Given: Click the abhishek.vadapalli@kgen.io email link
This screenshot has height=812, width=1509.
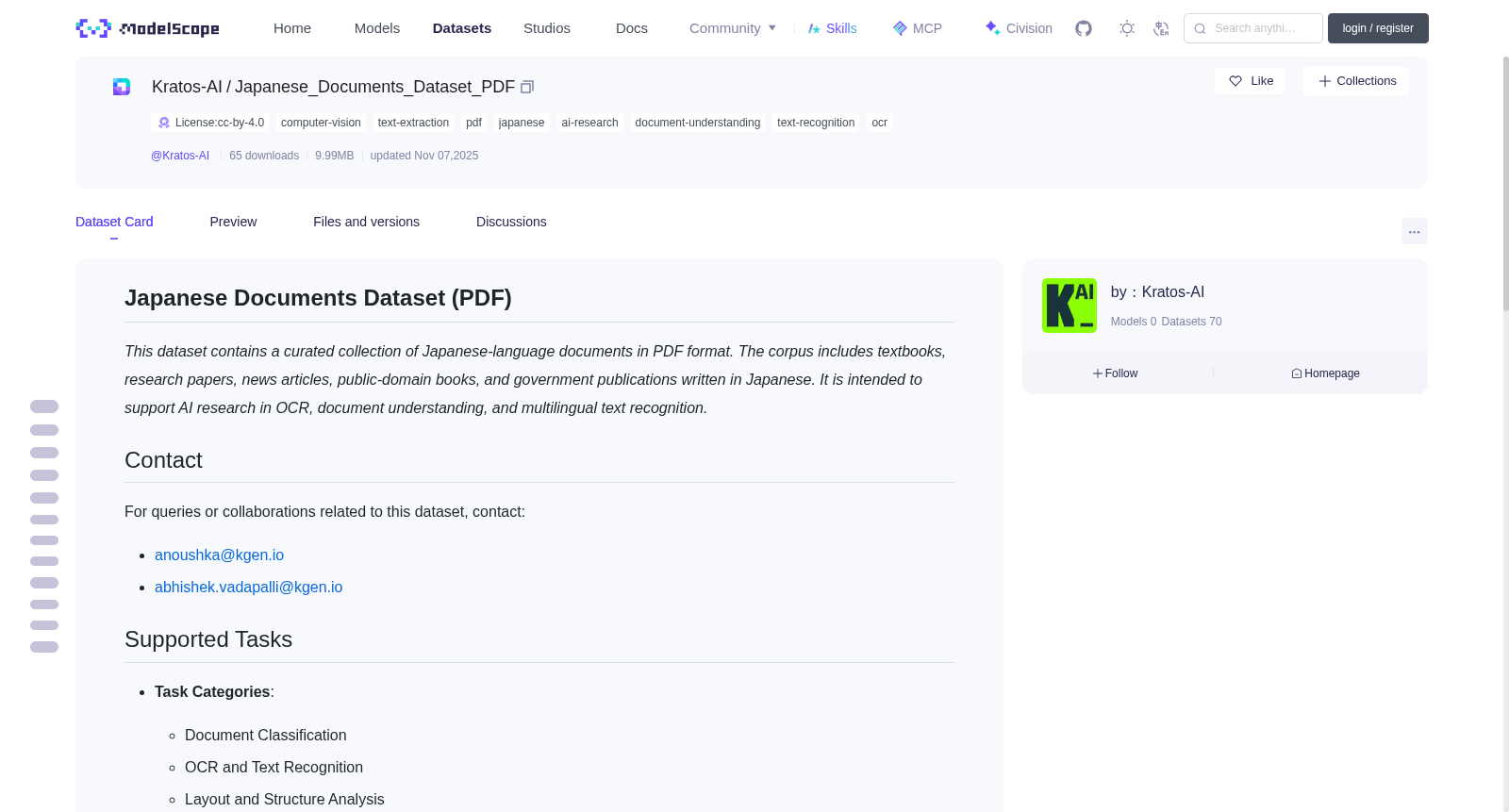Looking at the screenshot, I should pos(249,588).
